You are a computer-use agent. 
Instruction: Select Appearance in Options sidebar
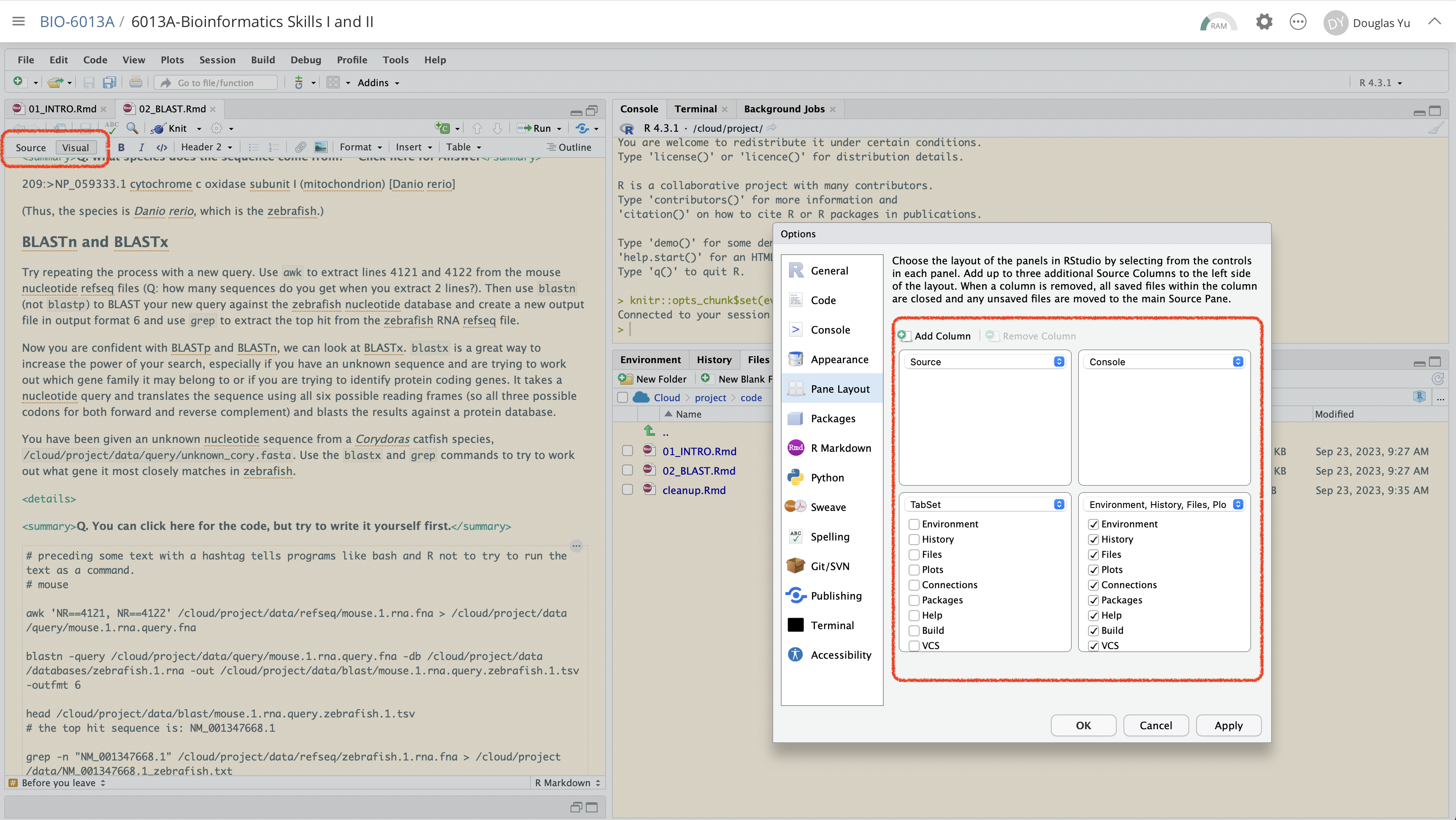[x=832, y=360]
